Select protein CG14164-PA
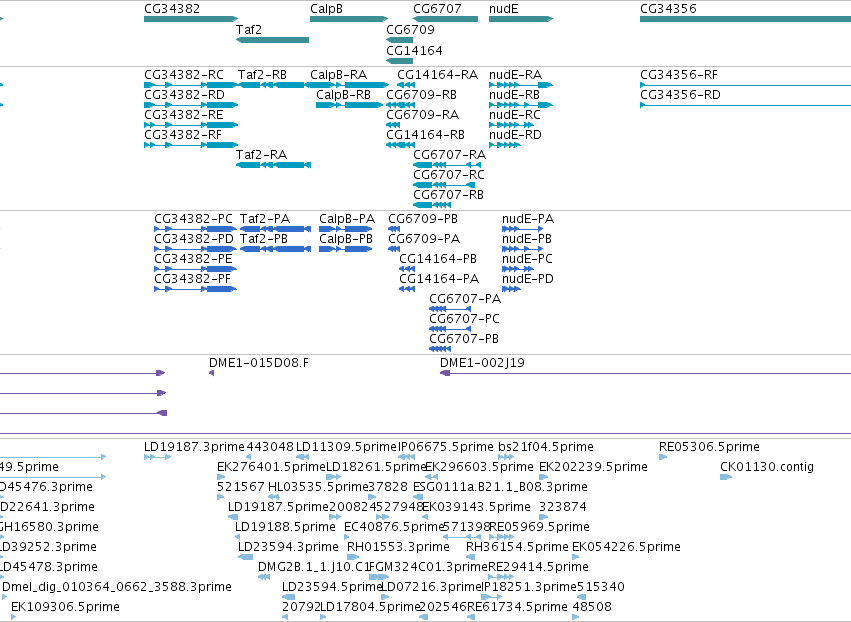The height and width of the screenshot is (622, 851). point(439,279)
